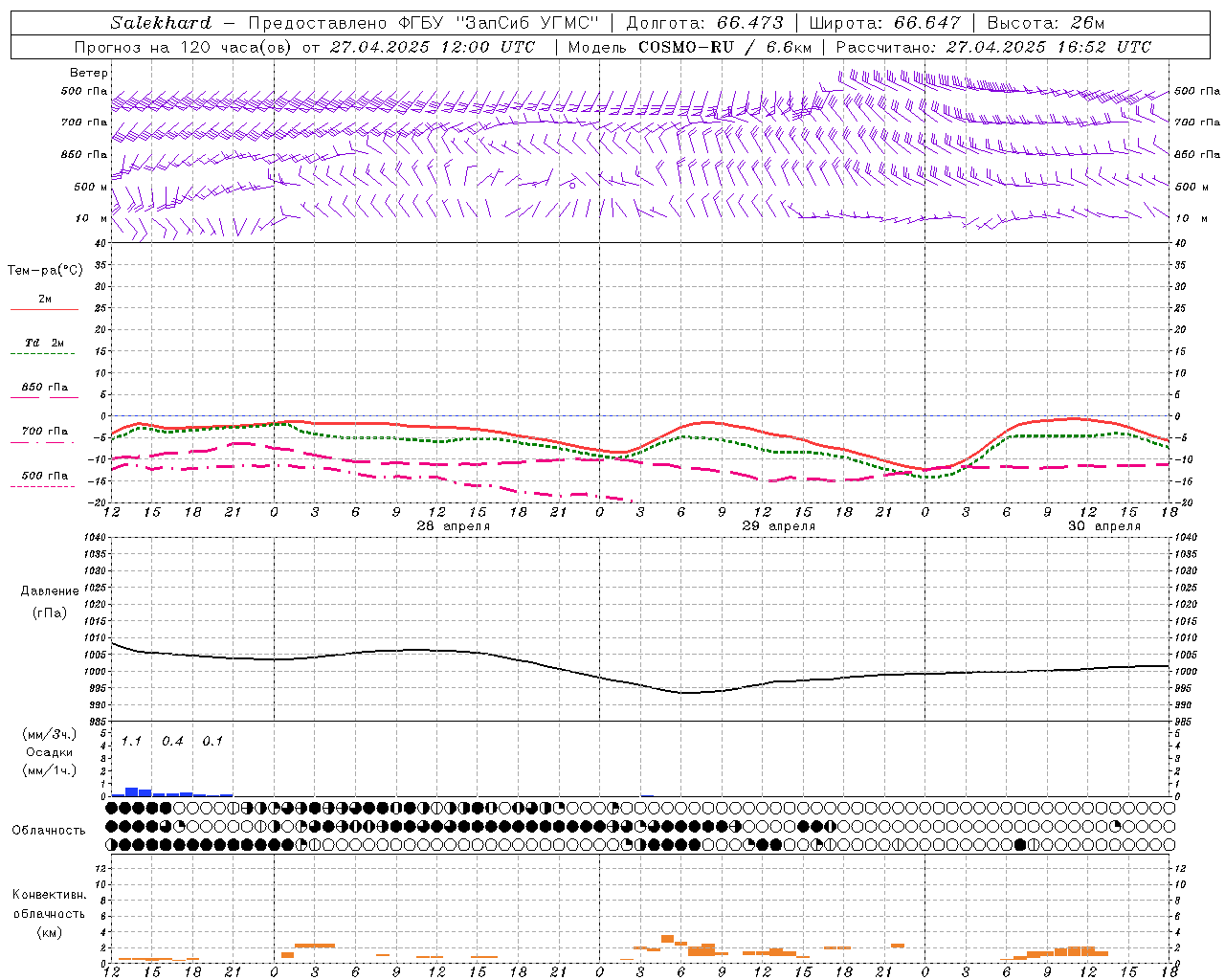
Task: Click the 'Осадки' precipitation label
Action: 49,752
